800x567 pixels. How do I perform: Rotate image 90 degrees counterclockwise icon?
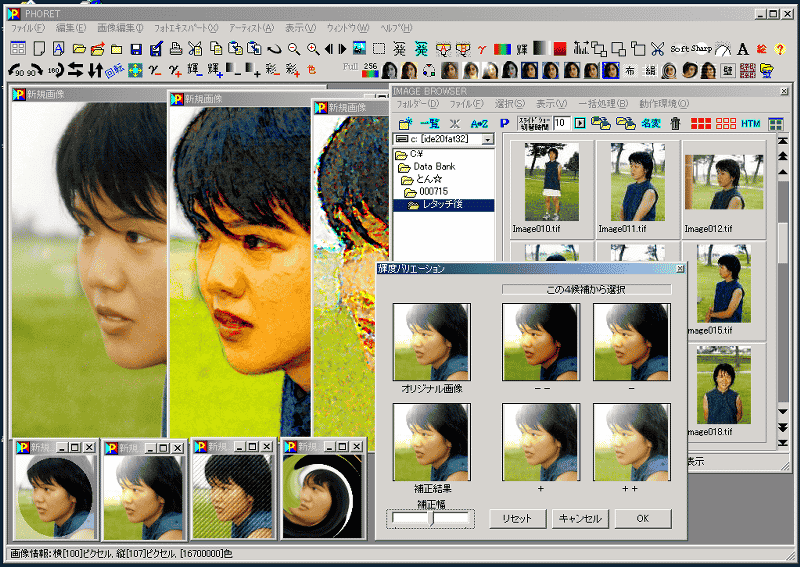(17, 70)
